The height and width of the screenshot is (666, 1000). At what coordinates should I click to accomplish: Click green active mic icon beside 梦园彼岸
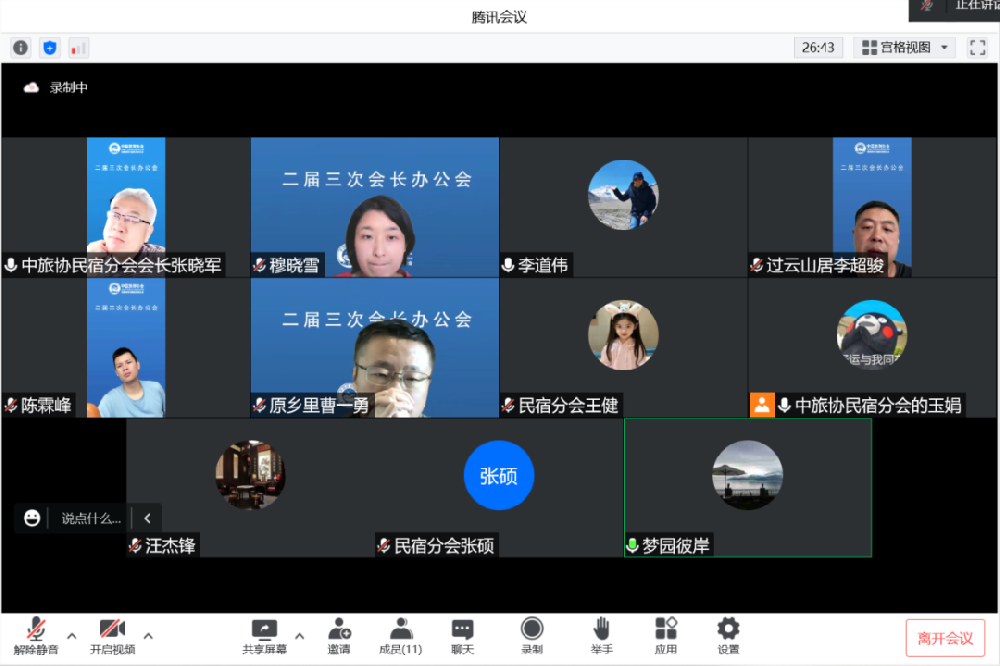pyautogui.click(x=632, y=545)
